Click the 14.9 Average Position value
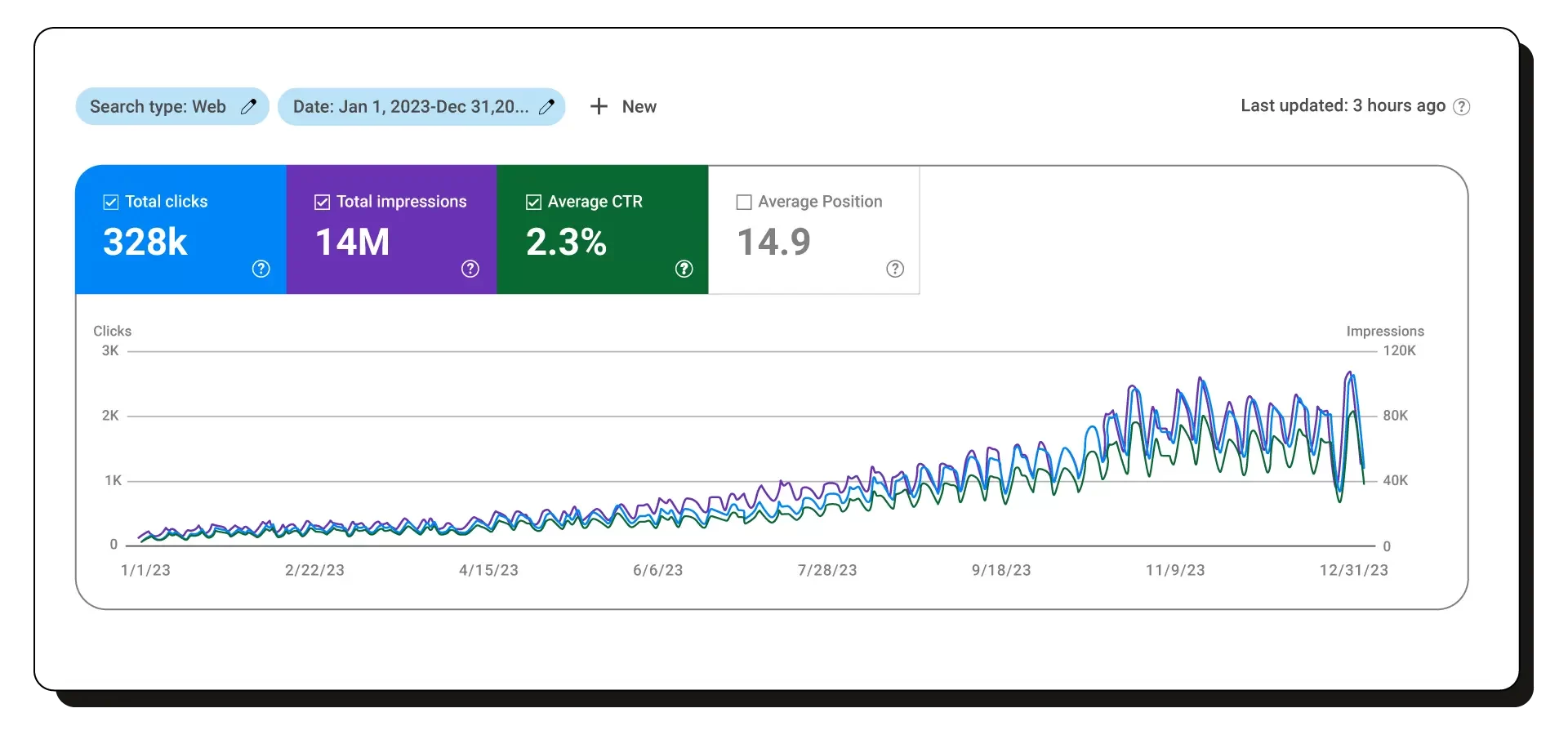Image resolution: width=1568 pixels, height=735 pixels. click(773, 242)
